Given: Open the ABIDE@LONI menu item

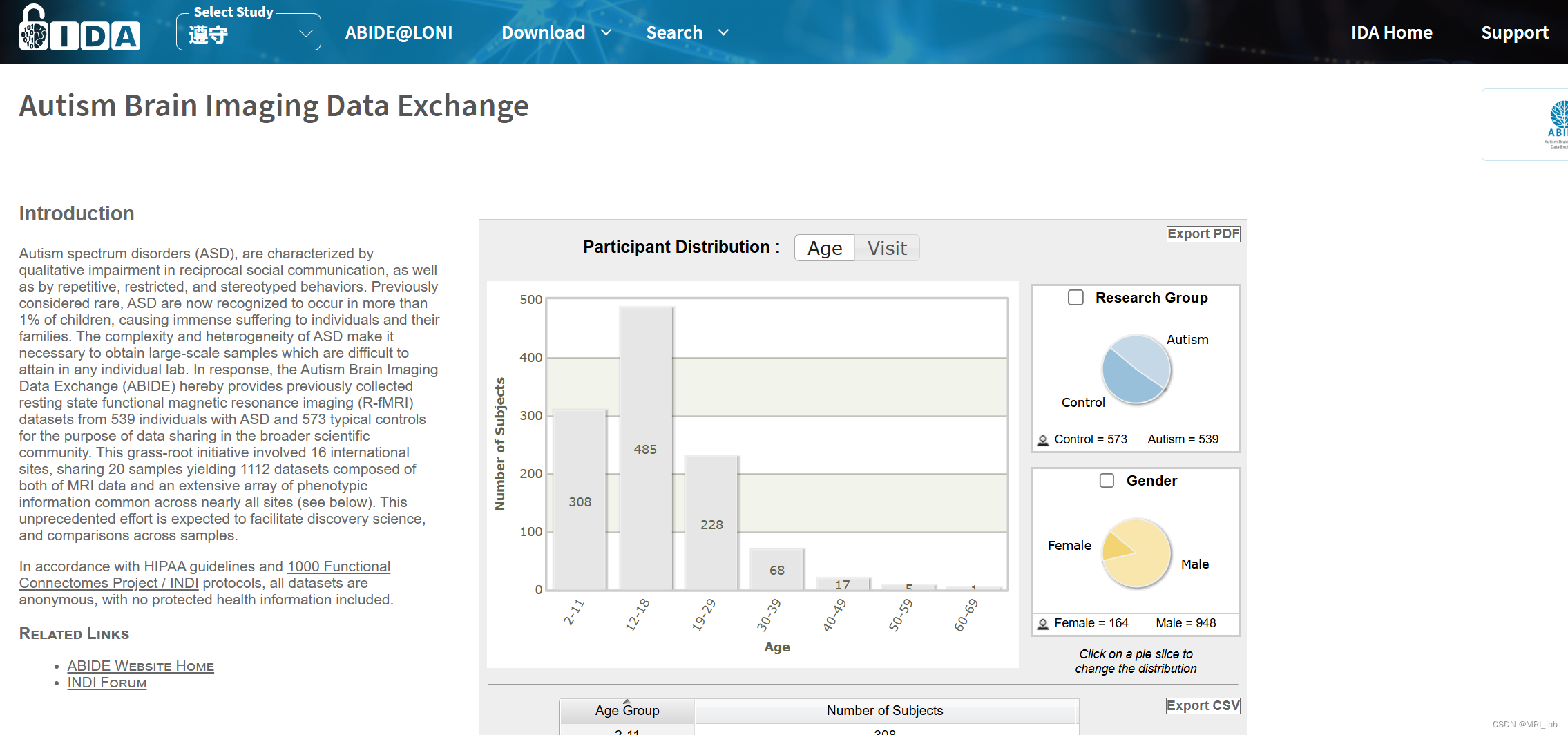Looking at the screenshot, I should click(399, 32).
